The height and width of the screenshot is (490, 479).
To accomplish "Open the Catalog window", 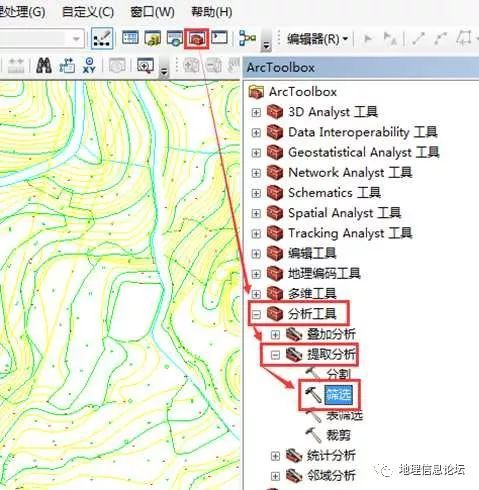I will 152,38.
